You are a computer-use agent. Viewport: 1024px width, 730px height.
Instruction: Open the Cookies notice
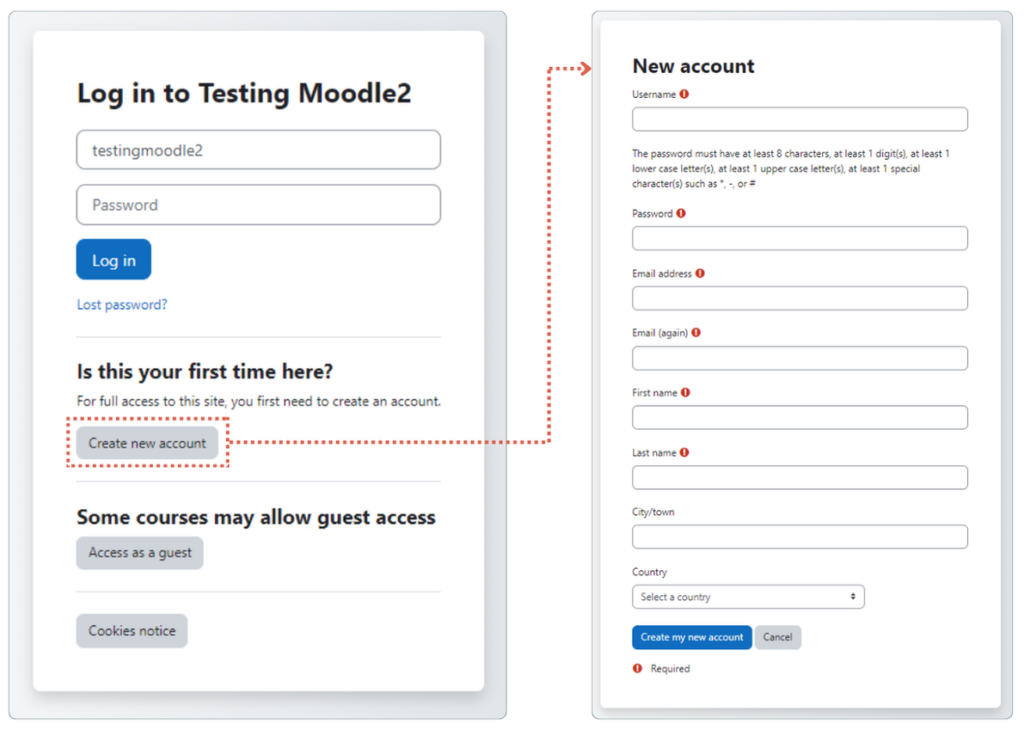click(x=131, y=630)
